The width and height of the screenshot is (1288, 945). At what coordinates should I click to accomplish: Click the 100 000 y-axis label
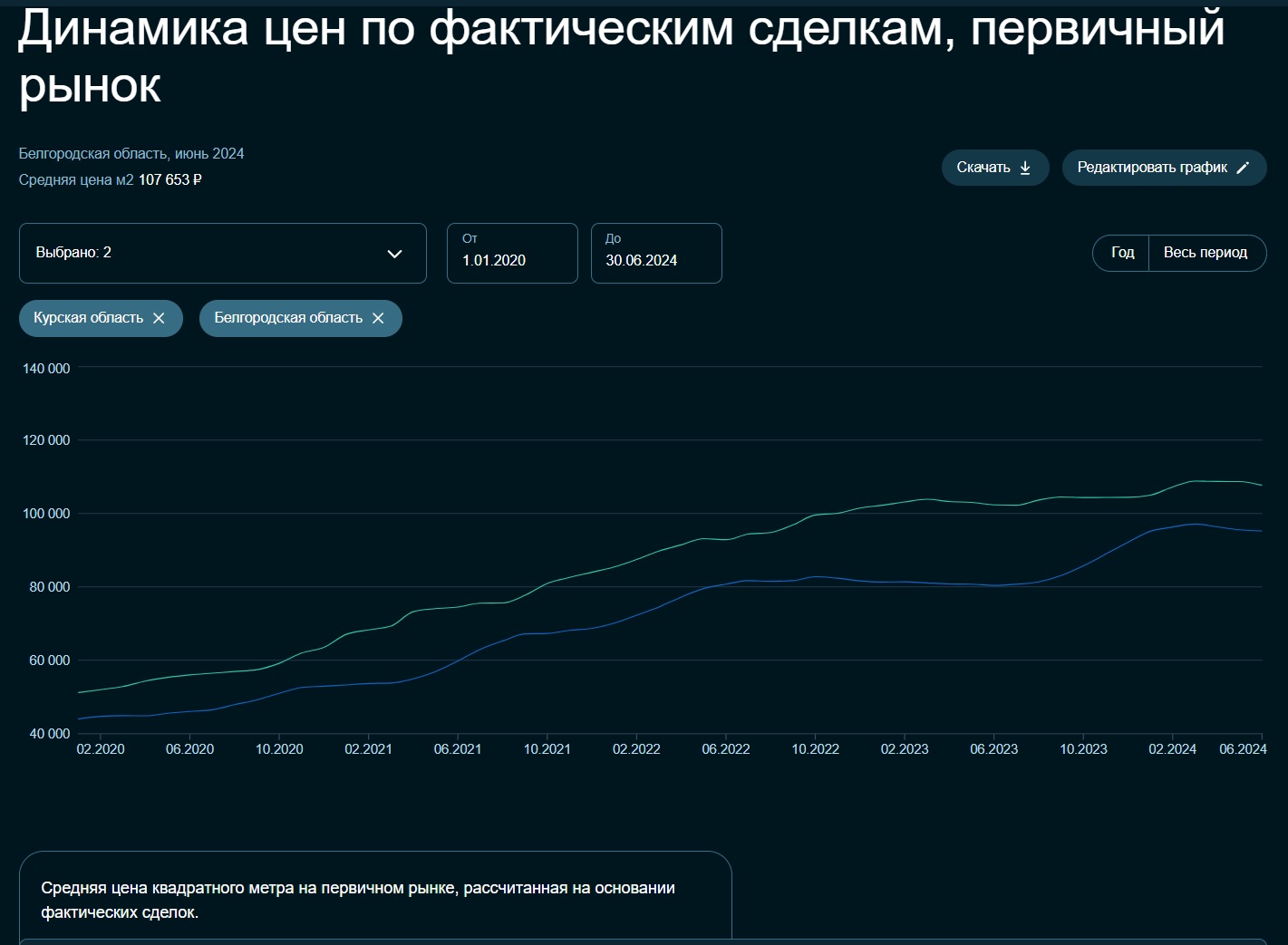coord(46,514)
